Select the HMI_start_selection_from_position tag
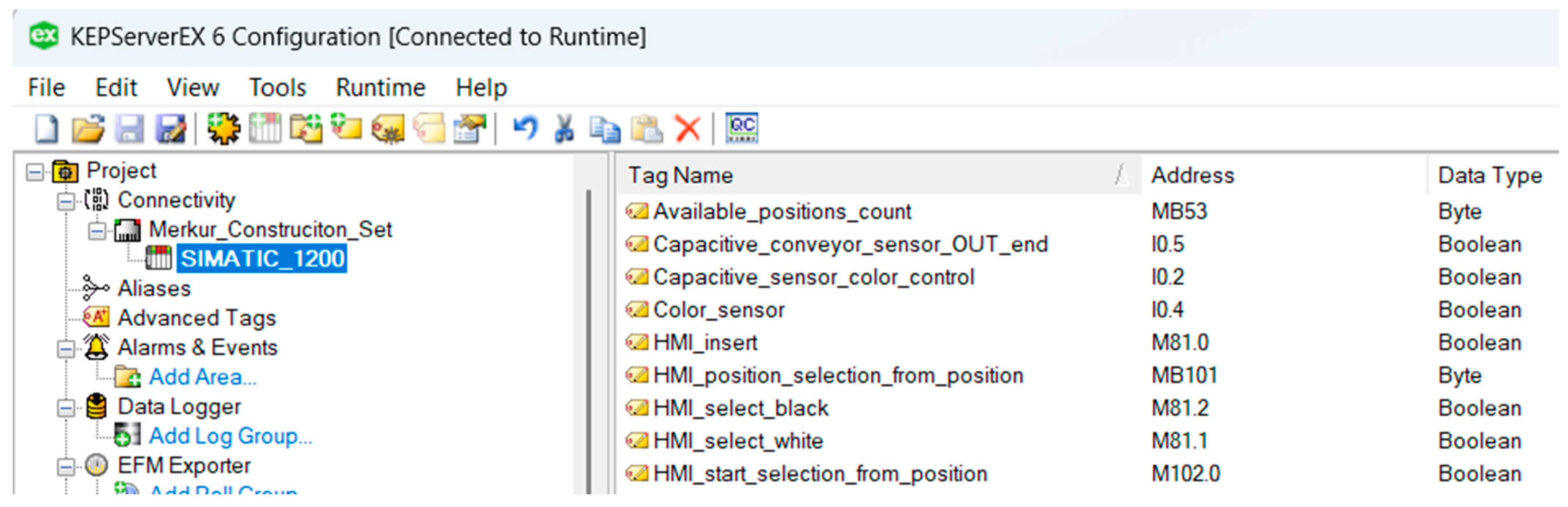The image size is (1568, 507). [x=820, y=474]
